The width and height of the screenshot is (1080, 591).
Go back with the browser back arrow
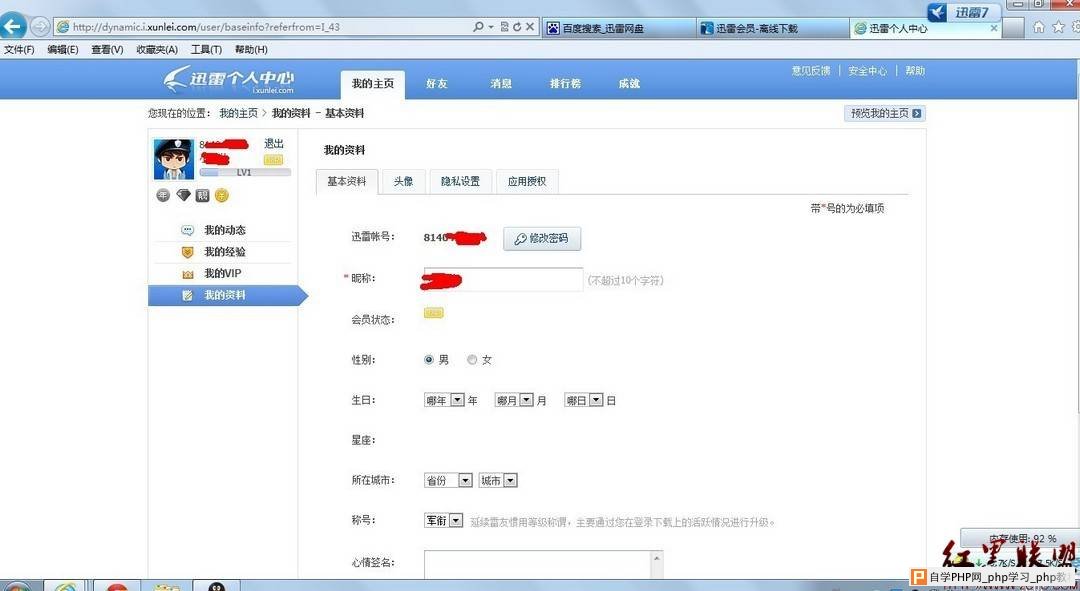(13, 27)
